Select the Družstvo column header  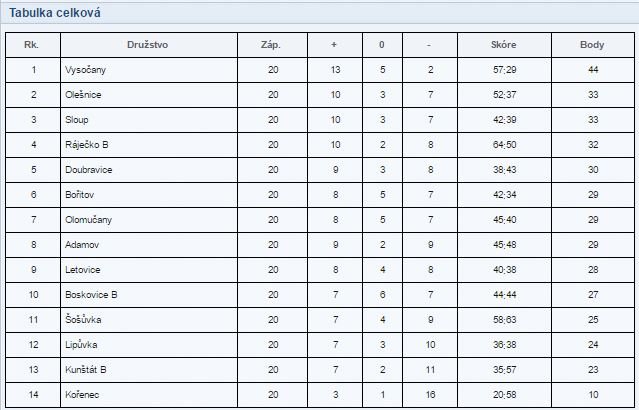coord(148,45)
